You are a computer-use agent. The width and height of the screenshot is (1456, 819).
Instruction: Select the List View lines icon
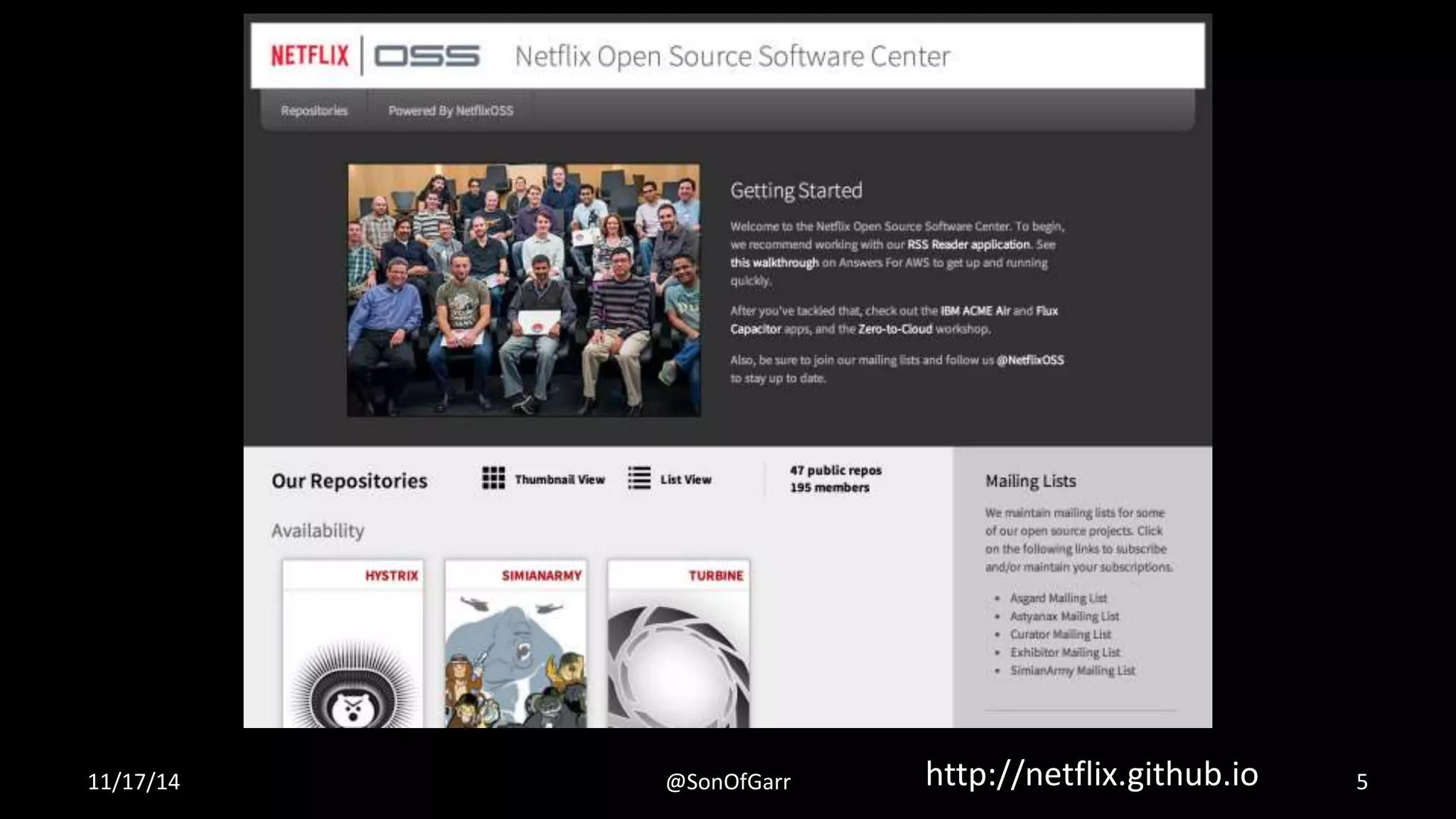point(639,478)
